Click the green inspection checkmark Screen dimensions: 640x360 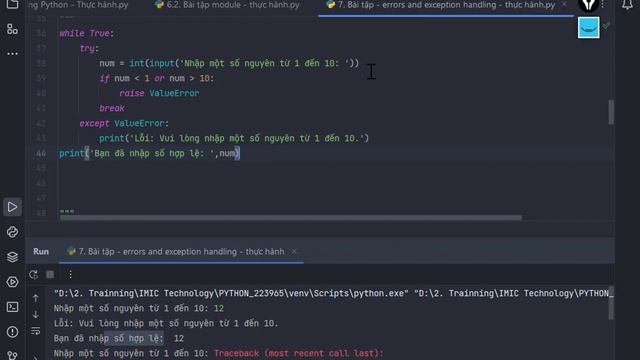606,25
